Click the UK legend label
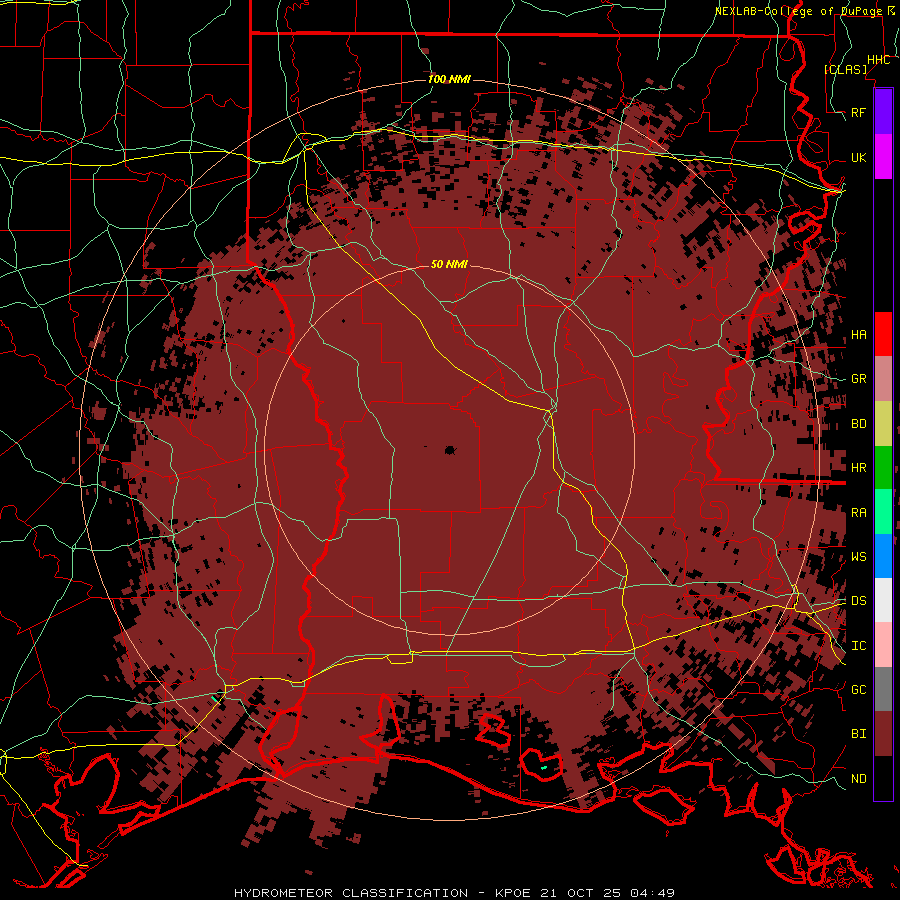Image resolution: width=900 pixels, height=900 pixels. [859, 158]
